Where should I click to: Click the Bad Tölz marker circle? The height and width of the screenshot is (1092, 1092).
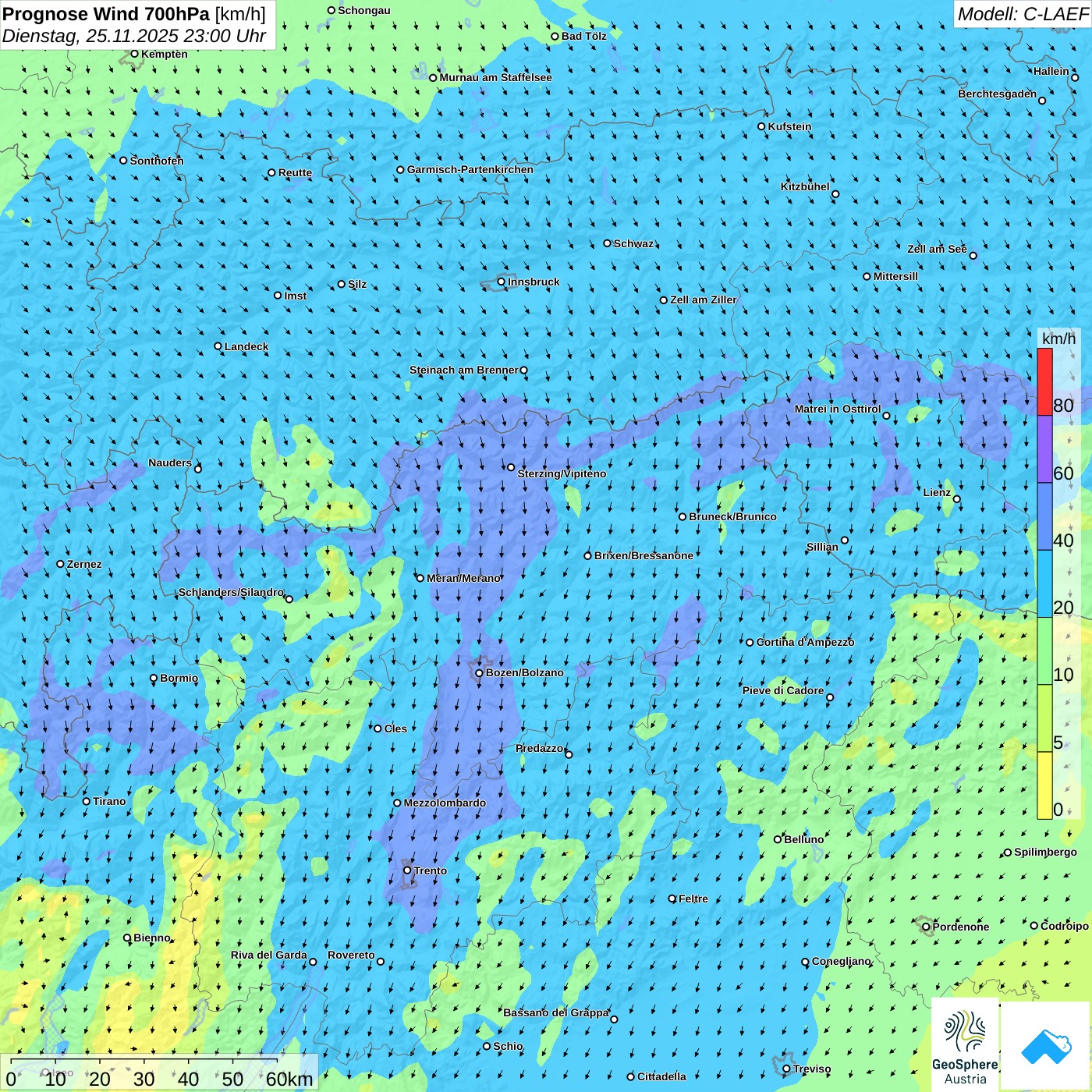coord(555,36)
